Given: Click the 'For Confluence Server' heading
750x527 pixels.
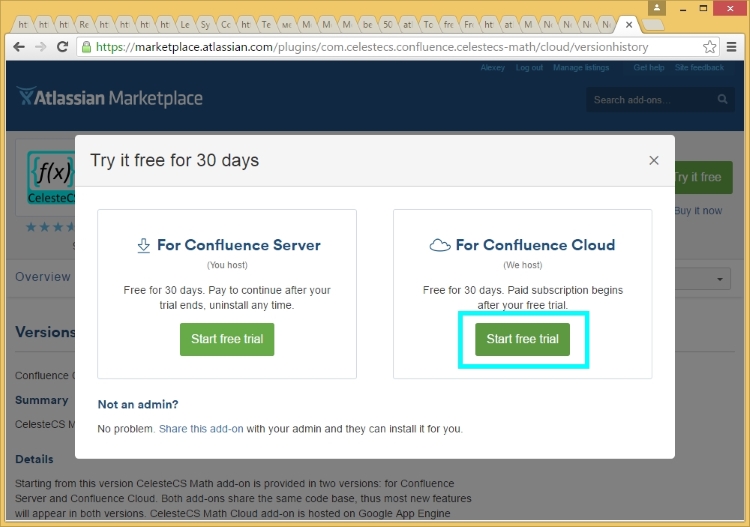Looking at the screenshot, I should point(239,245).
